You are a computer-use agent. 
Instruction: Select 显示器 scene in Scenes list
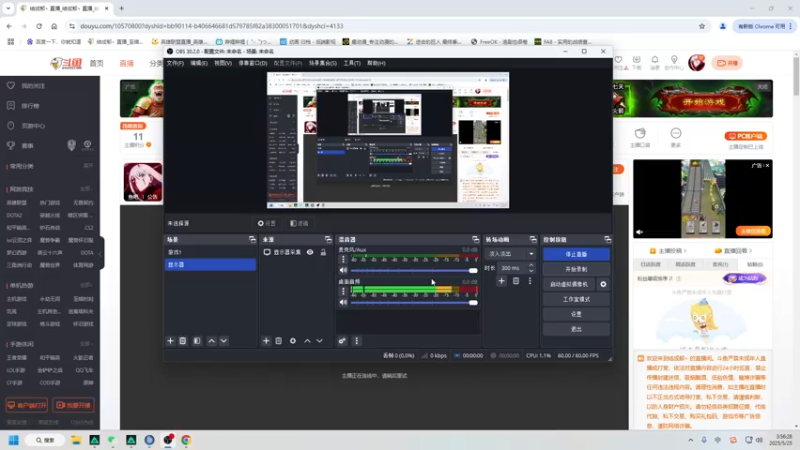click(210, 264)
